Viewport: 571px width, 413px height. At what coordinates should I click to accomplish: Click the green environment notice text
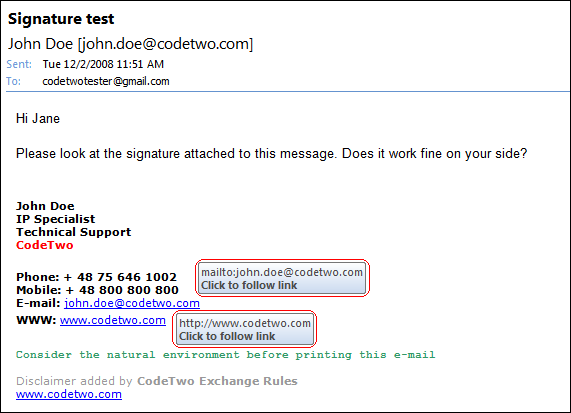(225, 355)
